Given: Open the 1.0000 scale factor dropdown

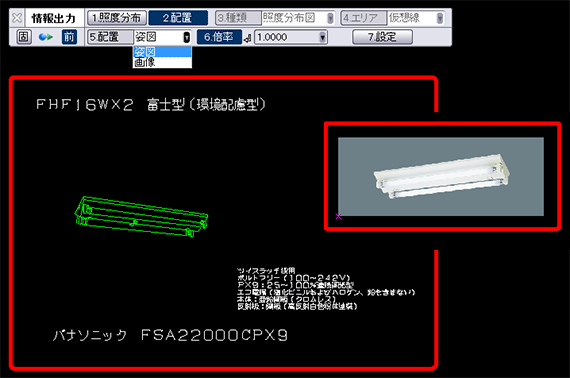Looking at the screenshot, I should [291, 37].
